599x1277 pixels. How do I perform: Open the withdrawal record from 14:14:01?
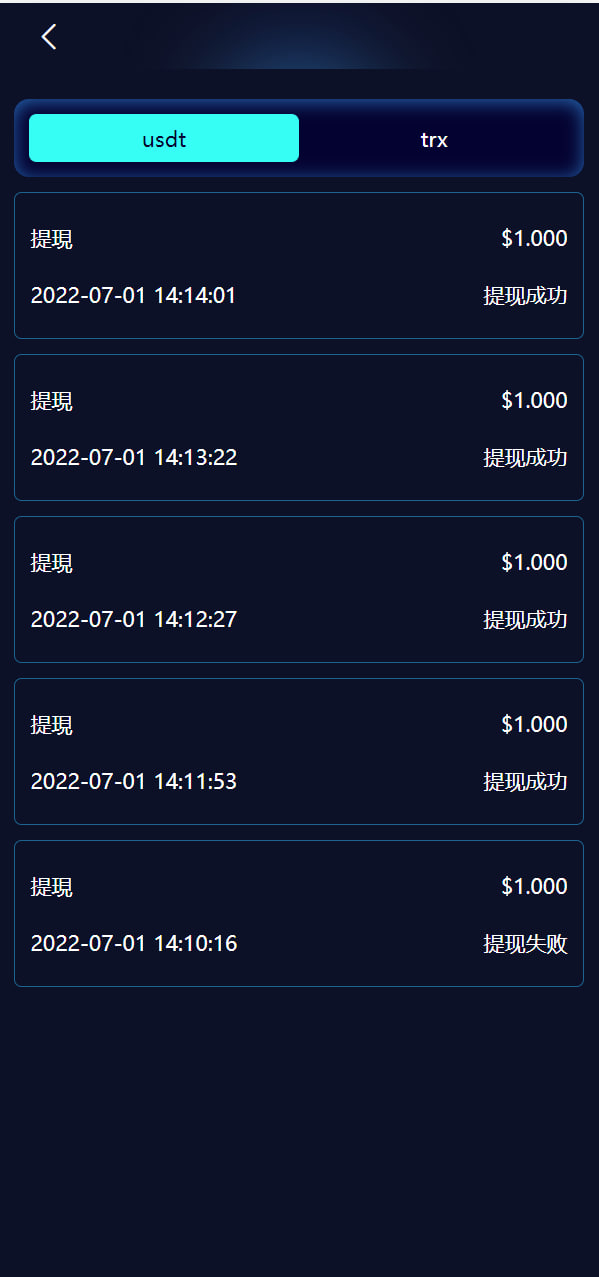(299, 265)
